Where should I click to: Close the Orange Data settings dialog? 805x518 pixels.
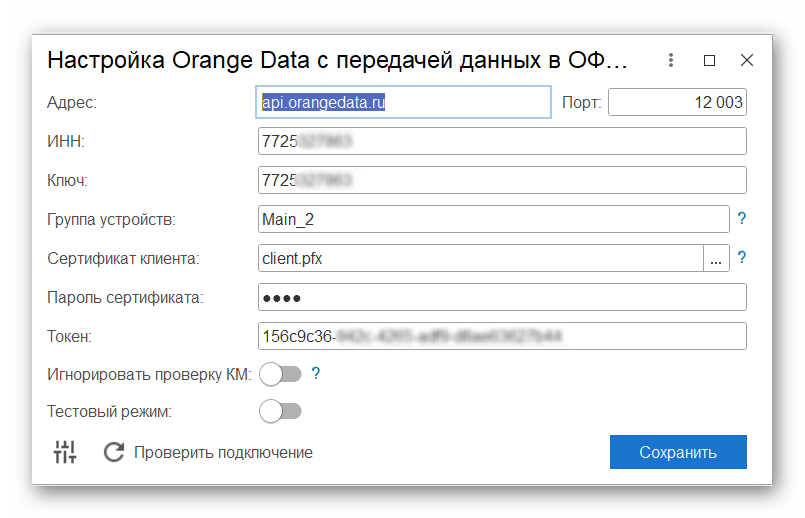[x=746, y=60]
